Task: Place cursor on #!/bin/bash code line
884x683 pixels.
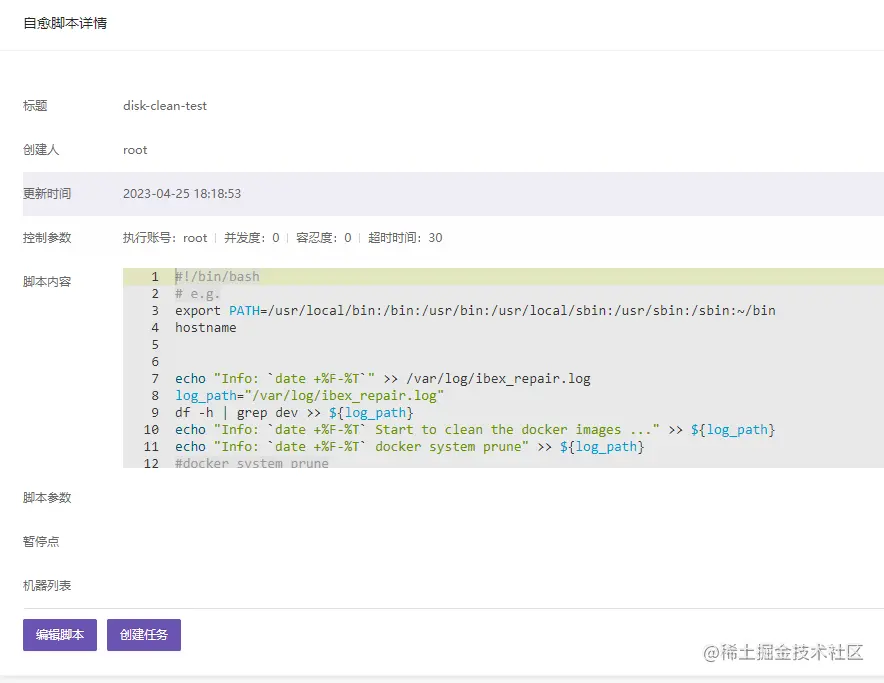Action: pyautogui.click(x=218, y=276)
